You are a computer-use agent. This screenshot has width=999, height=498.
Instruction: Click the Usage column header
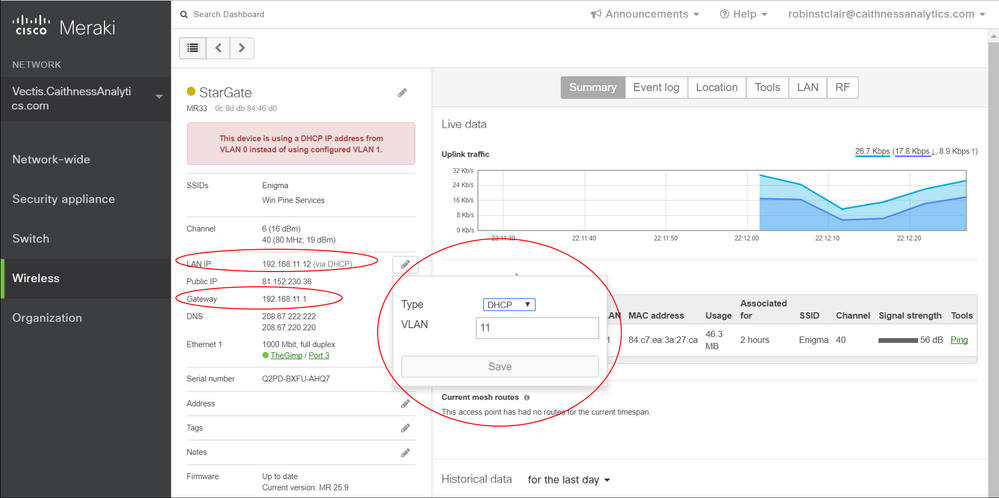pyautogui.click(x=718, y=315)
